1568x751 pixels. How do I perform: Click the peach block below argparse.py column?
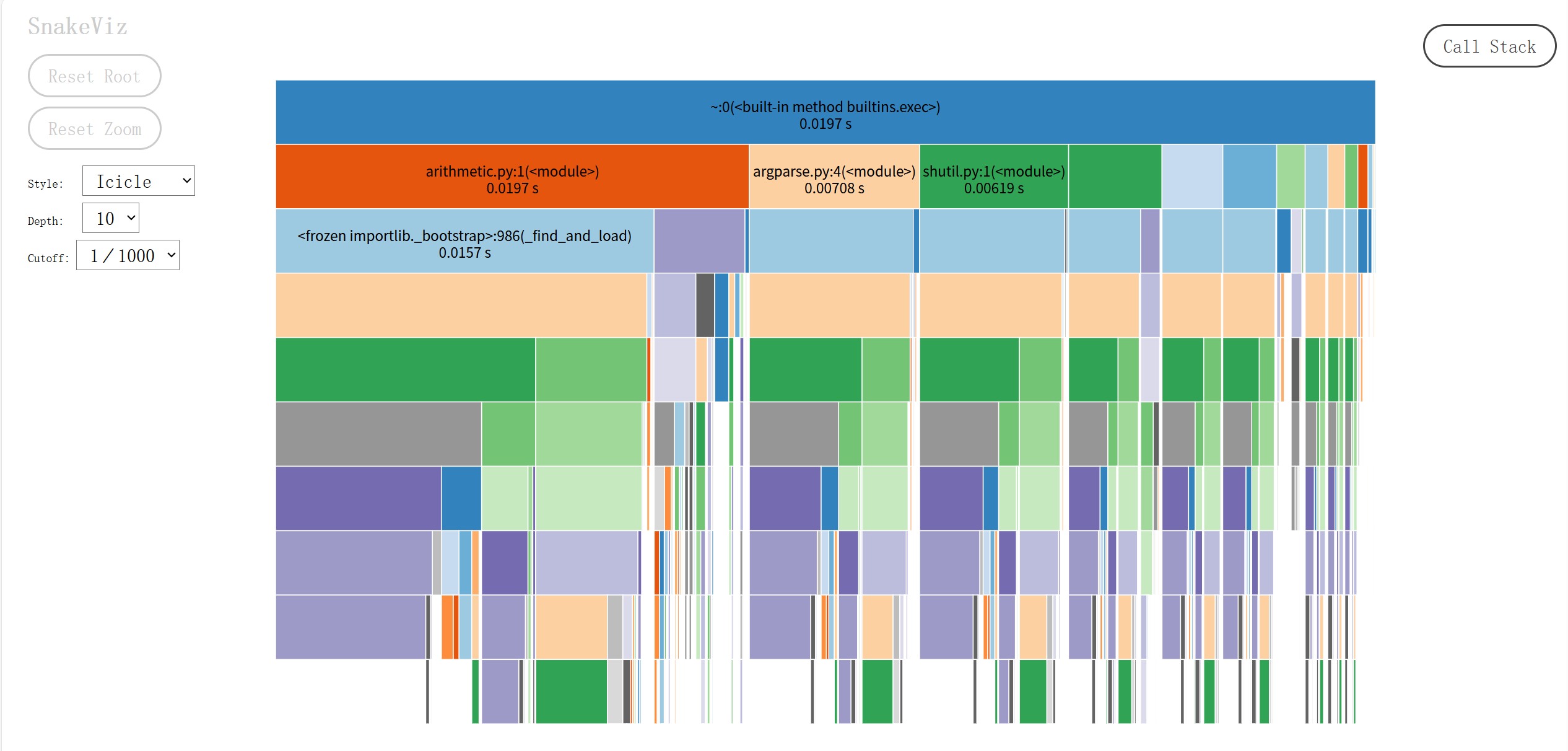pyautogui.click(x=830, y=306)
